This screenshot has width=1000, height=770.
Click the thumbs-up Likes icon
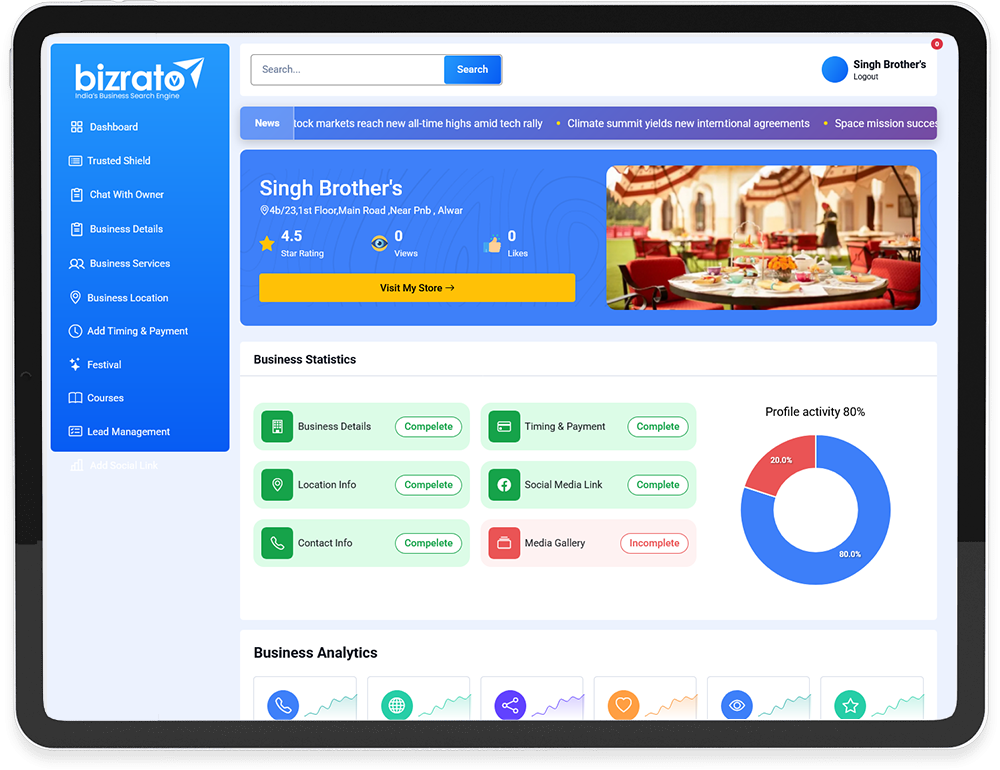point(492,244)
